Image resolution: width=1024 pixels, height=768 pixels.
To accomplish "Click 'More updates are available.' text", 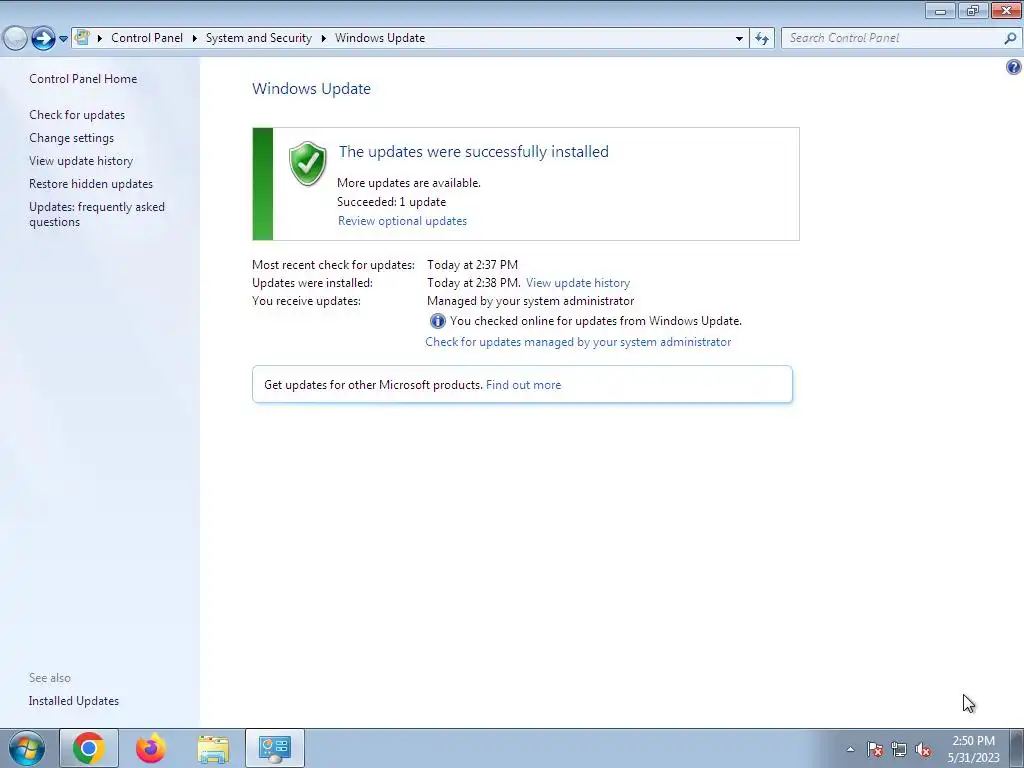I will (409, 183).
